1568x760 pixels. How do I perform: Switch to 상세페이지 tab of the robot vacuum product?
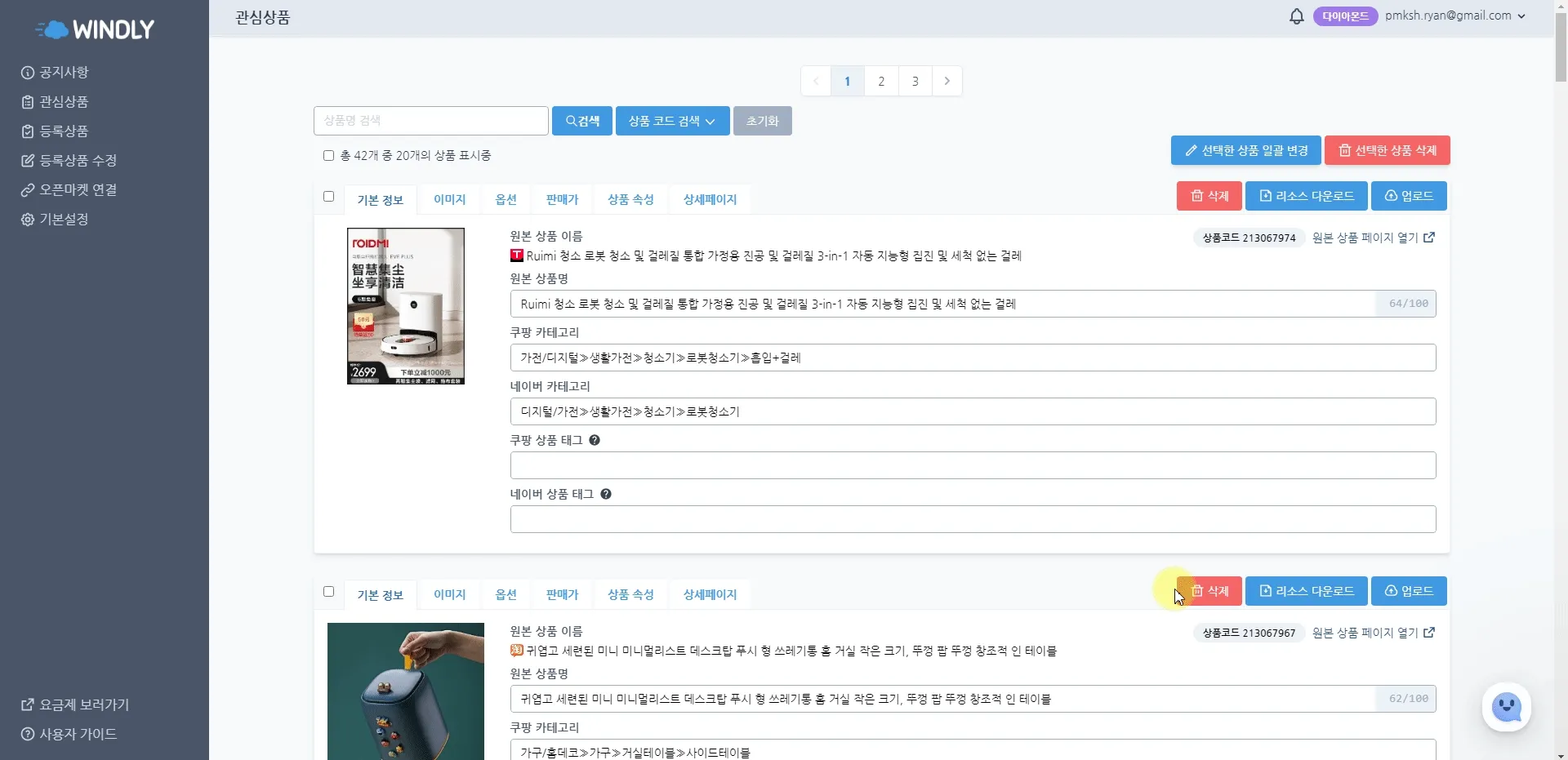[x=710, y=199]
